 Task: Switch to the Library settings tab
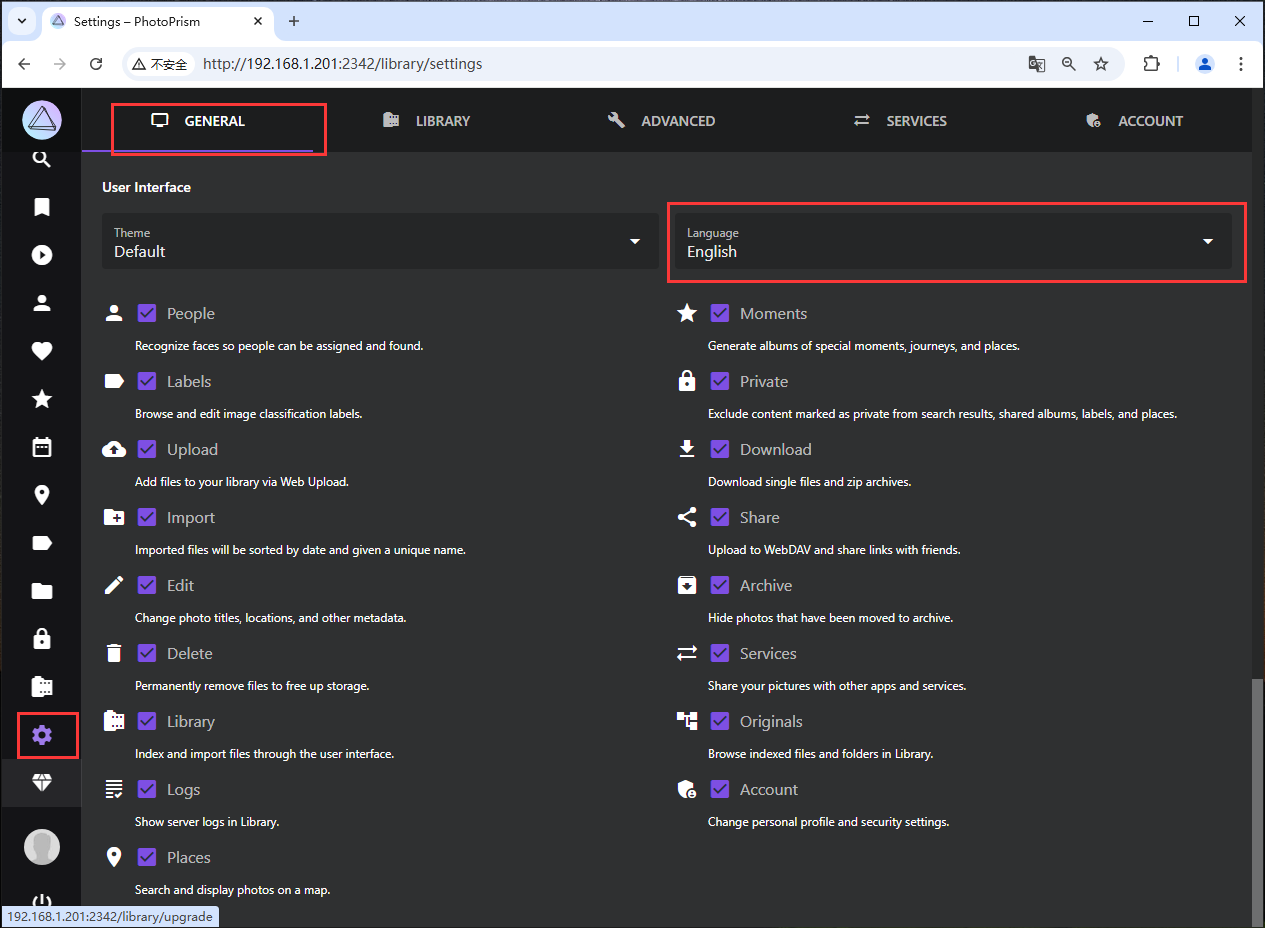(x=427, y=121)
